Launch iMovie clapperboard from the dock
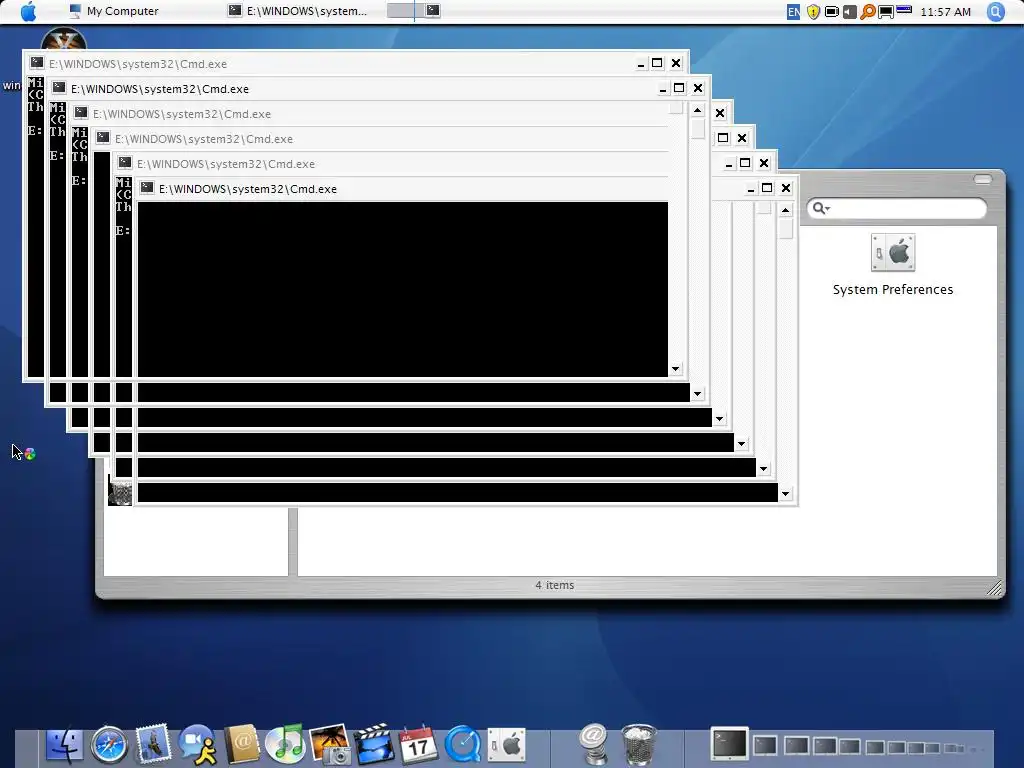 tap(374, 744)
